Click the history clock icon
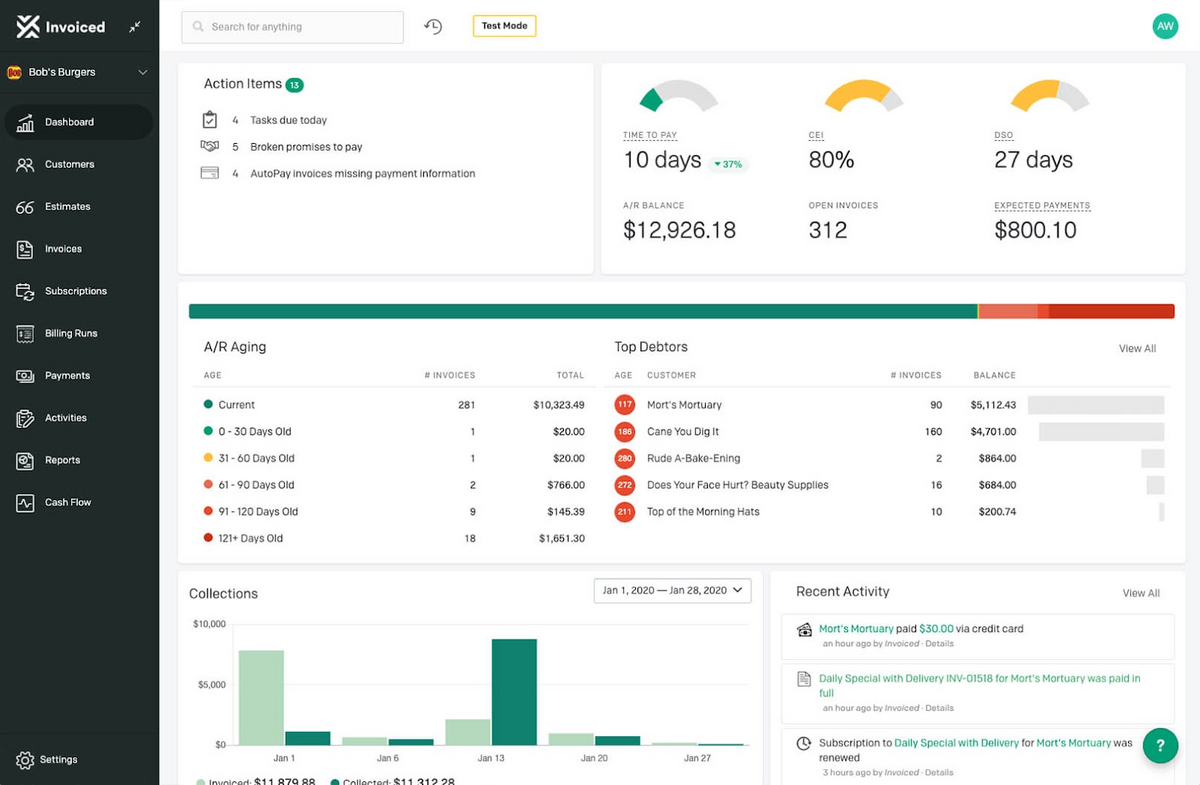Viewport: 1200px width, 785px height. point(433,27)
